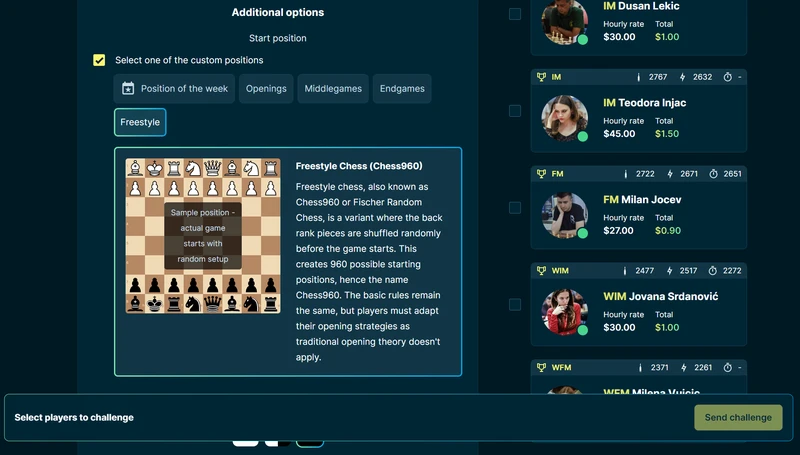Uncheck the custom positions checkbox

point(99,61)
